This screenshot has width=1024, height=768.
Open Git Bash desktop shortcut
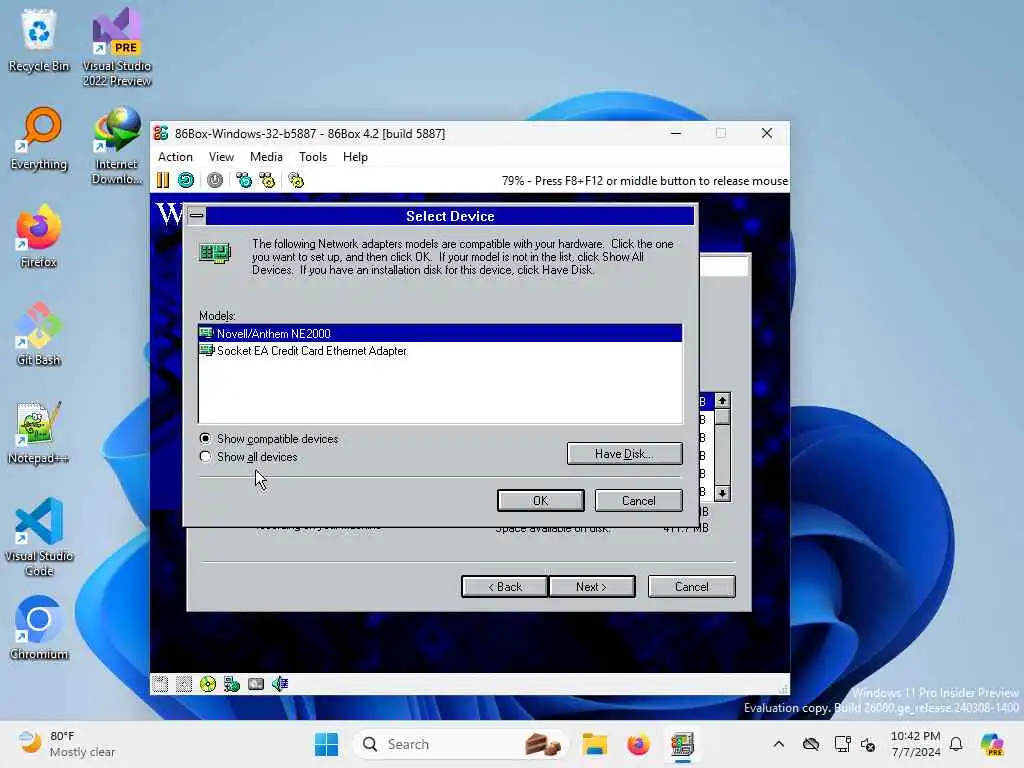pos(39,334)
